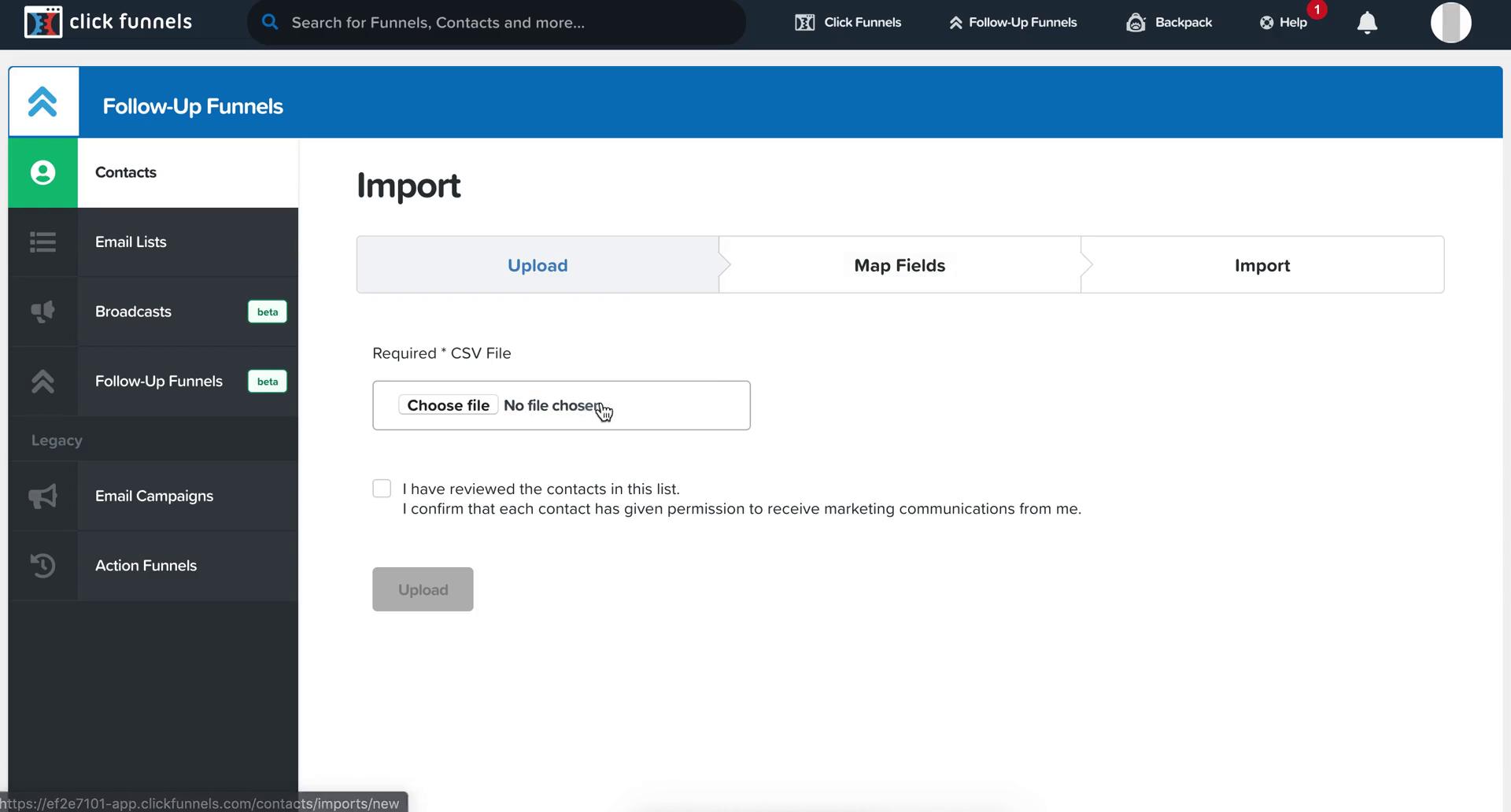Click the search magnifier icon
The height and width of the screenshot is (812, 1511).
(x=270, y=22)
